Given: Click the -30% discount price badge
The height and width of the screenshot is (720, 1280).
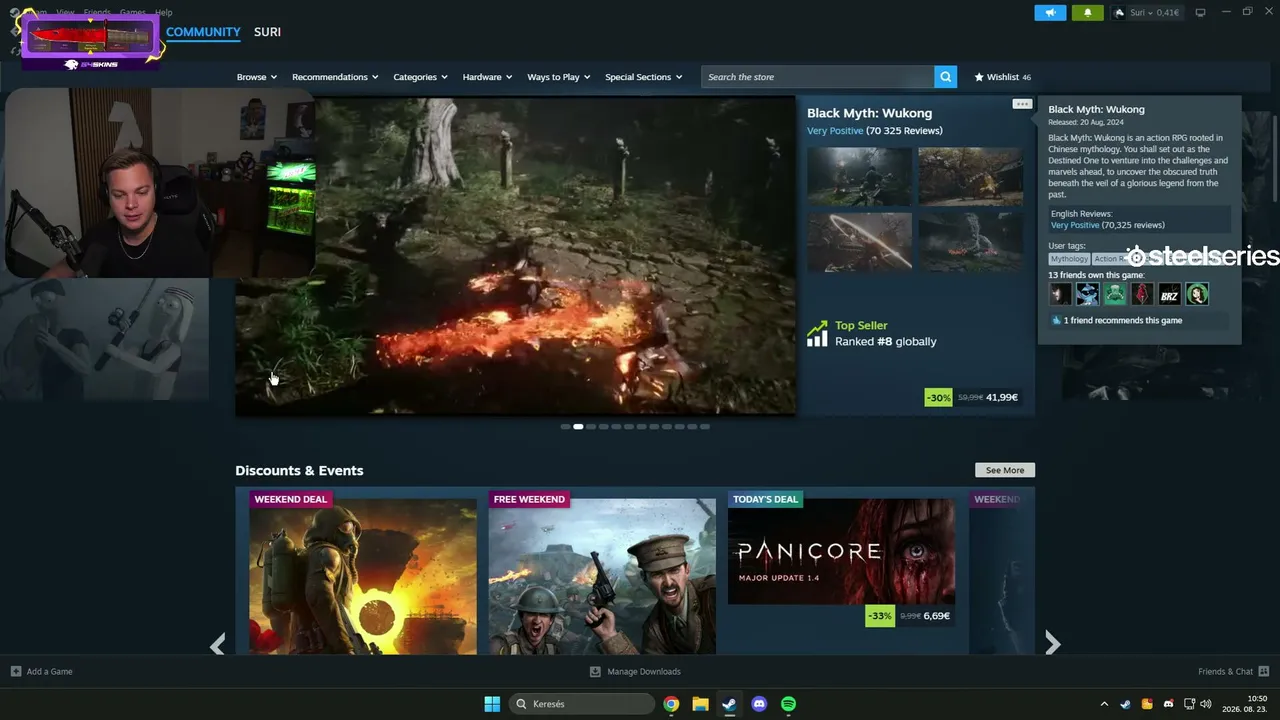Looking at the screenshot, I should tap(938, 397).
